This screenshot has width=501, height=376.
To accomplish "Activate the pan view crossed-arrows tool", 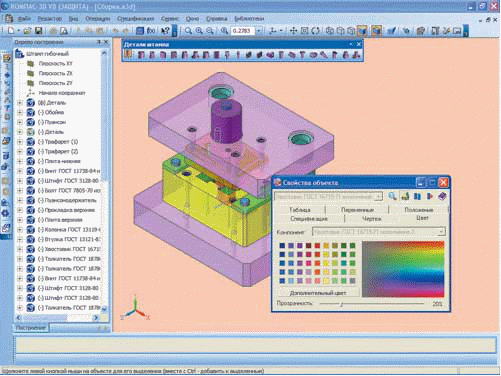I will click(x=293, y=31).
